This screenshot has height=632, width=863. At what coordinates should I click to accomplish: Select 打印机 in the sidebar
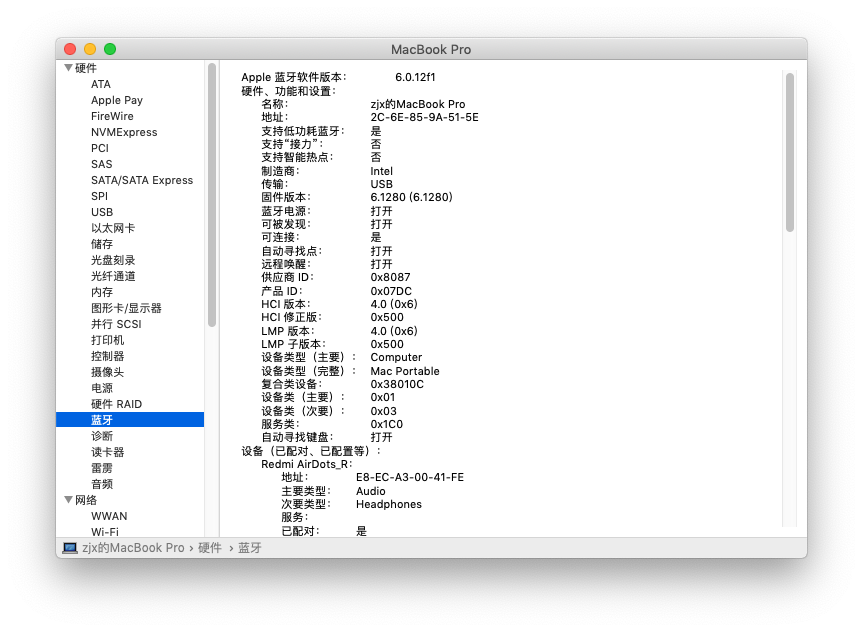[x=107, y=340]
